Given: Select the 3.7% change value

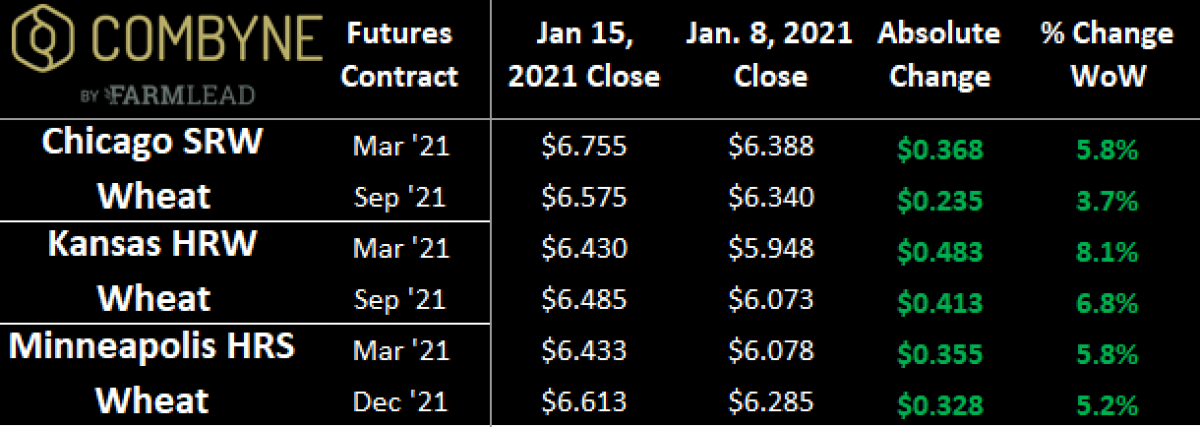Looking at the screenshot, I should tap(1106, 202).
